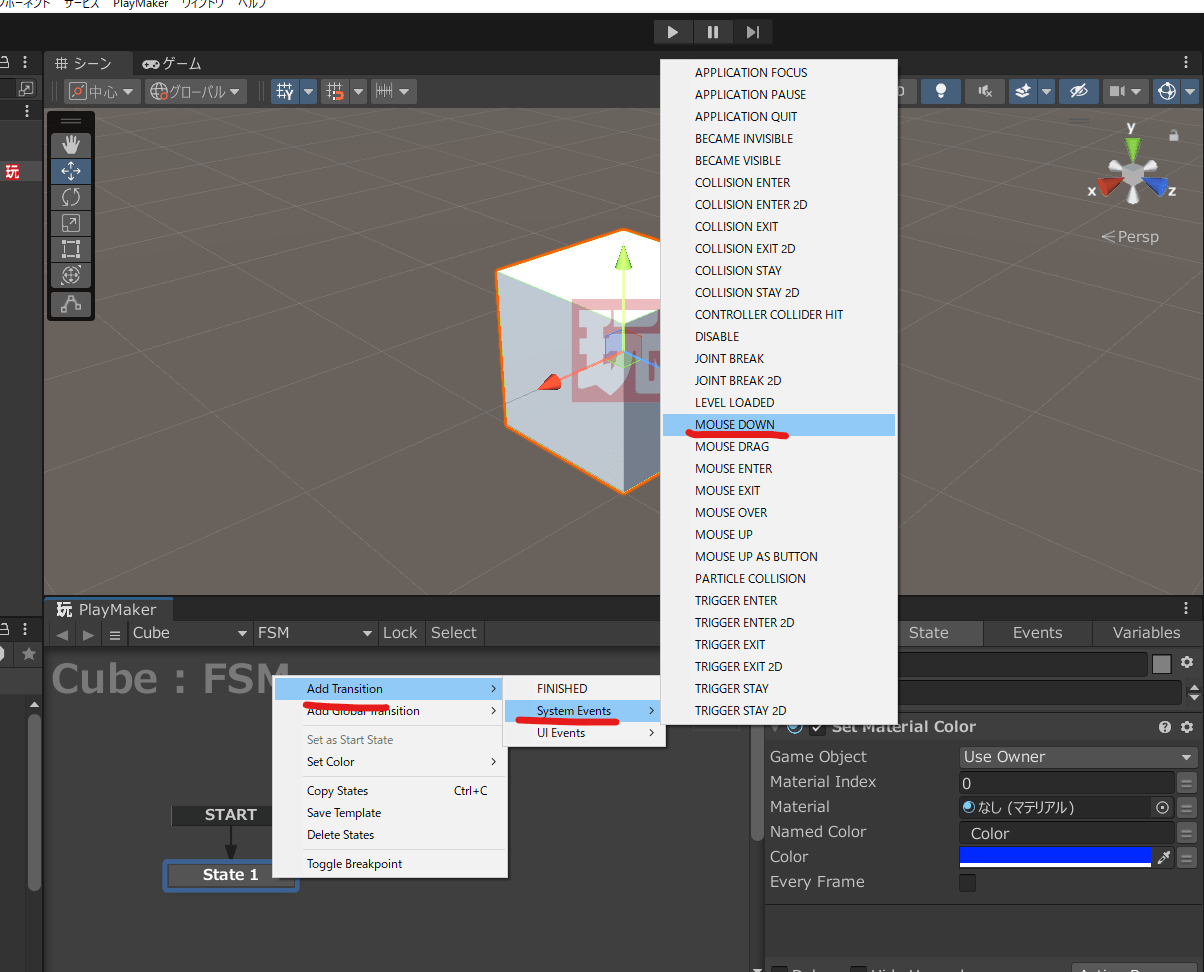Viewport: 1204px width, 972px height.
Task: Select the Hand (view) tool
Action: coord(71,145)
